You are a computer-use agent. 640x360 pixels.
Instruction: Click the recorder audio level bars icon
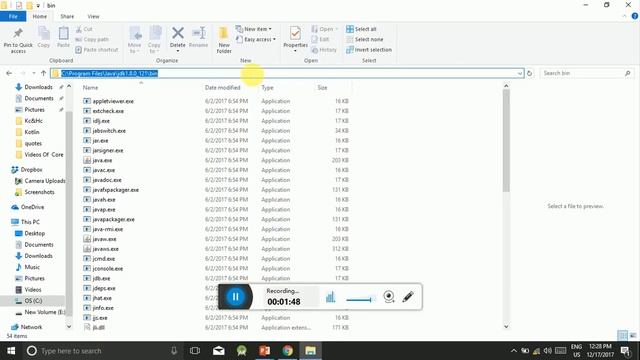330,297
